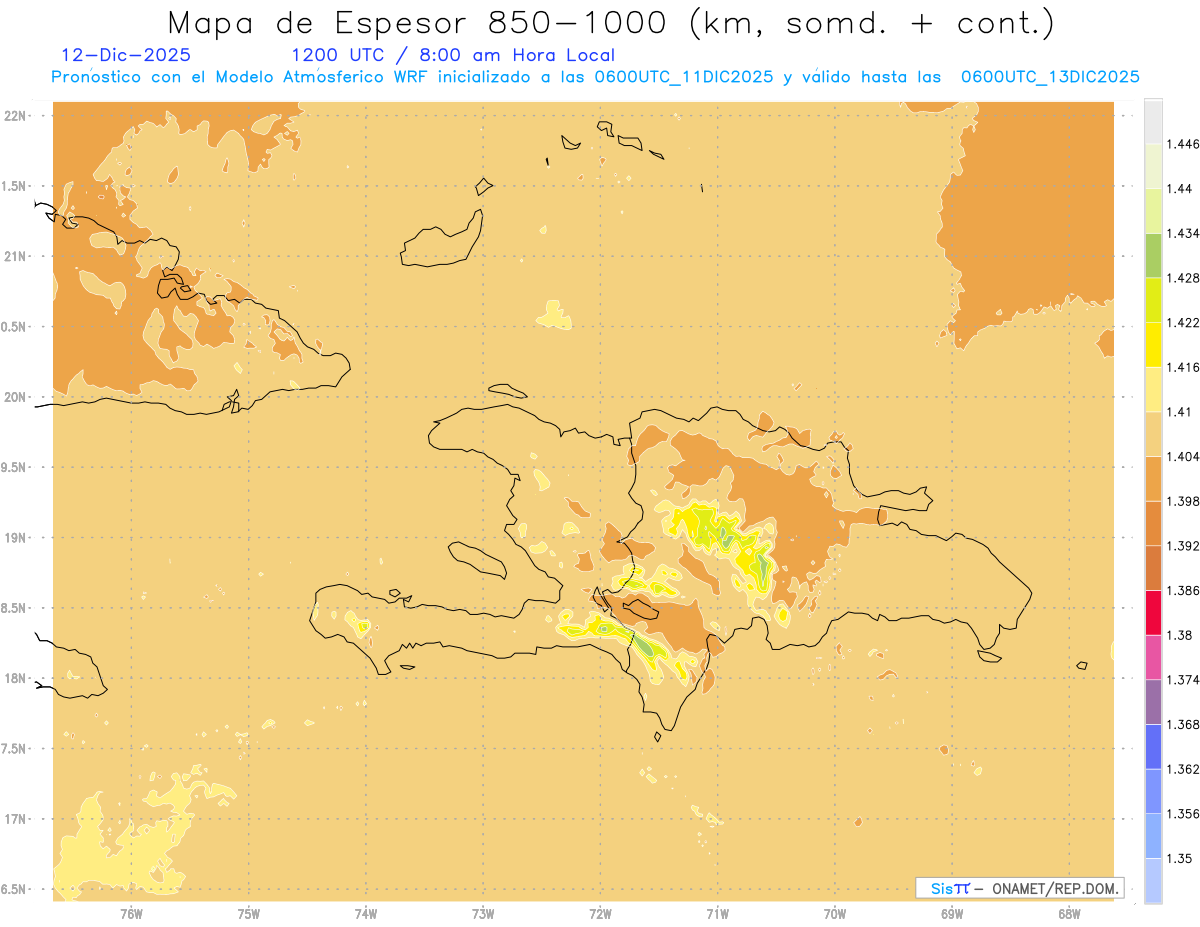The height and width of the screenshot is (927, 1200).
Task: Click the gray legend swatch above 1.446
Action: tap(1153, 121)
